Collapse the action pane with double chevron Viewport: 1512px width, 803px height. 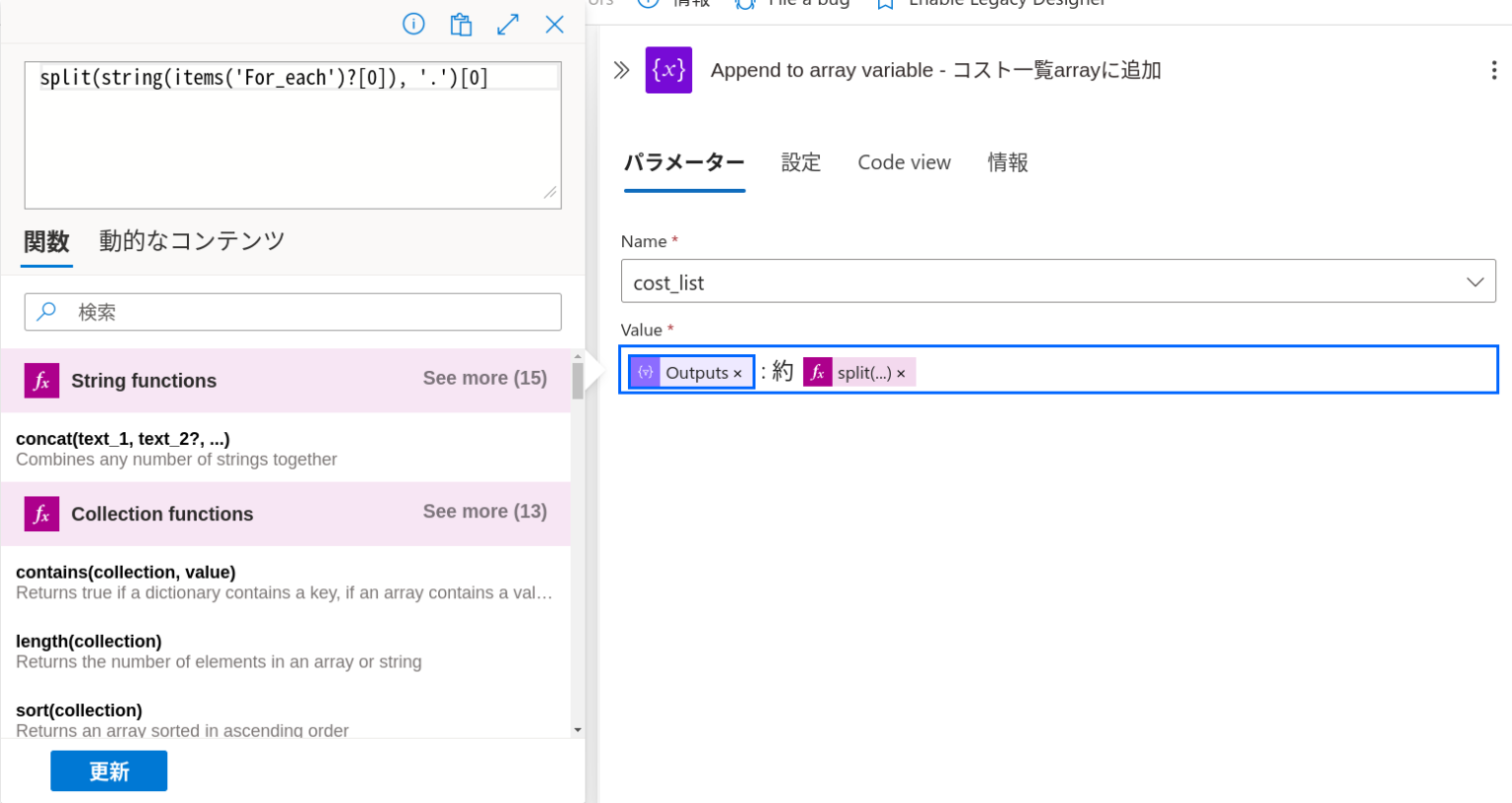click(621, 69)
